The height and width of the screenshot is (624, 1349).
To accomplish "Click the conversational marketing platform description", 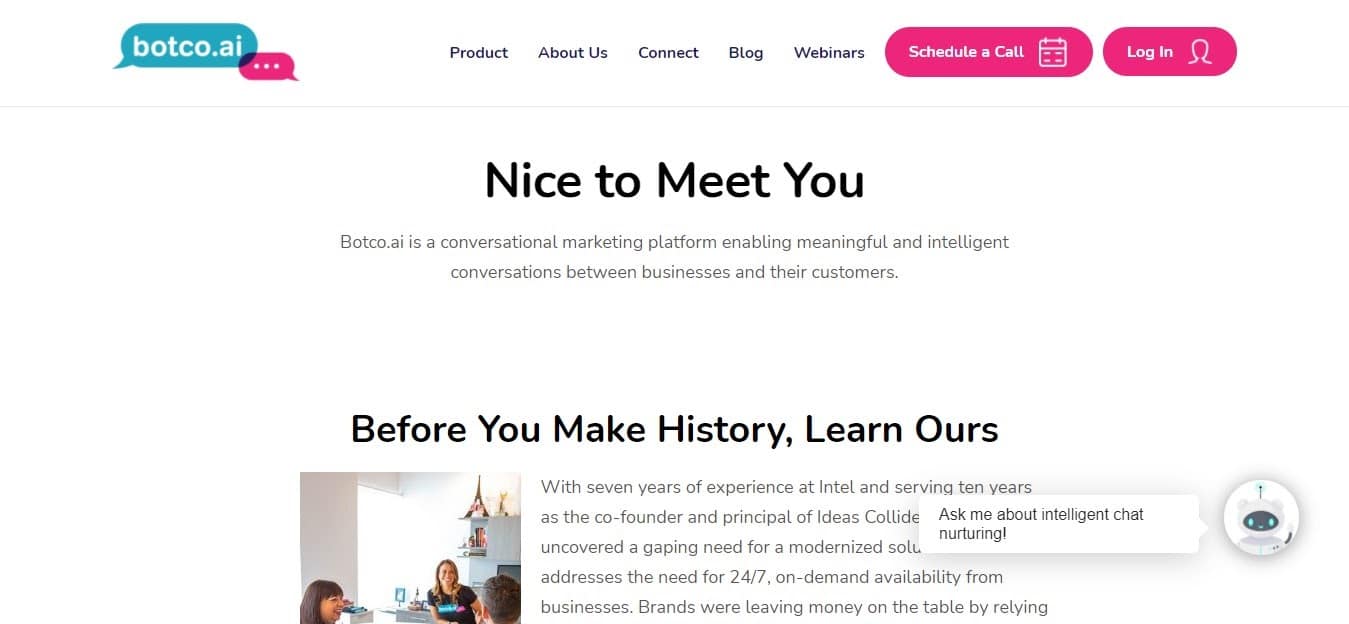I will (x=674, y=256).
